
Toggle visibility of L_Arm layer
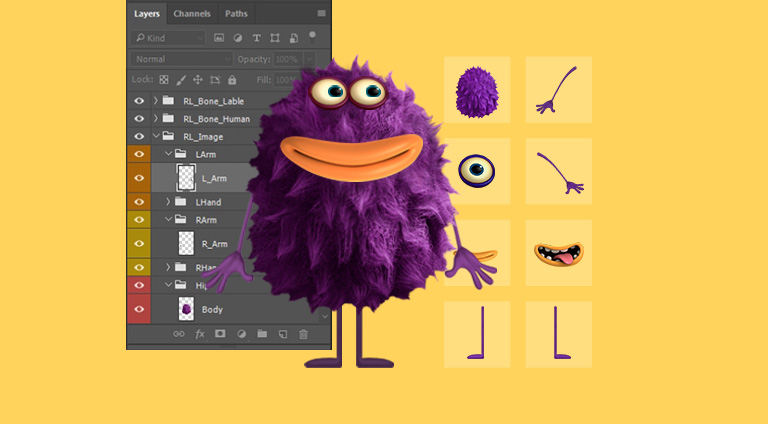point(139,178)
